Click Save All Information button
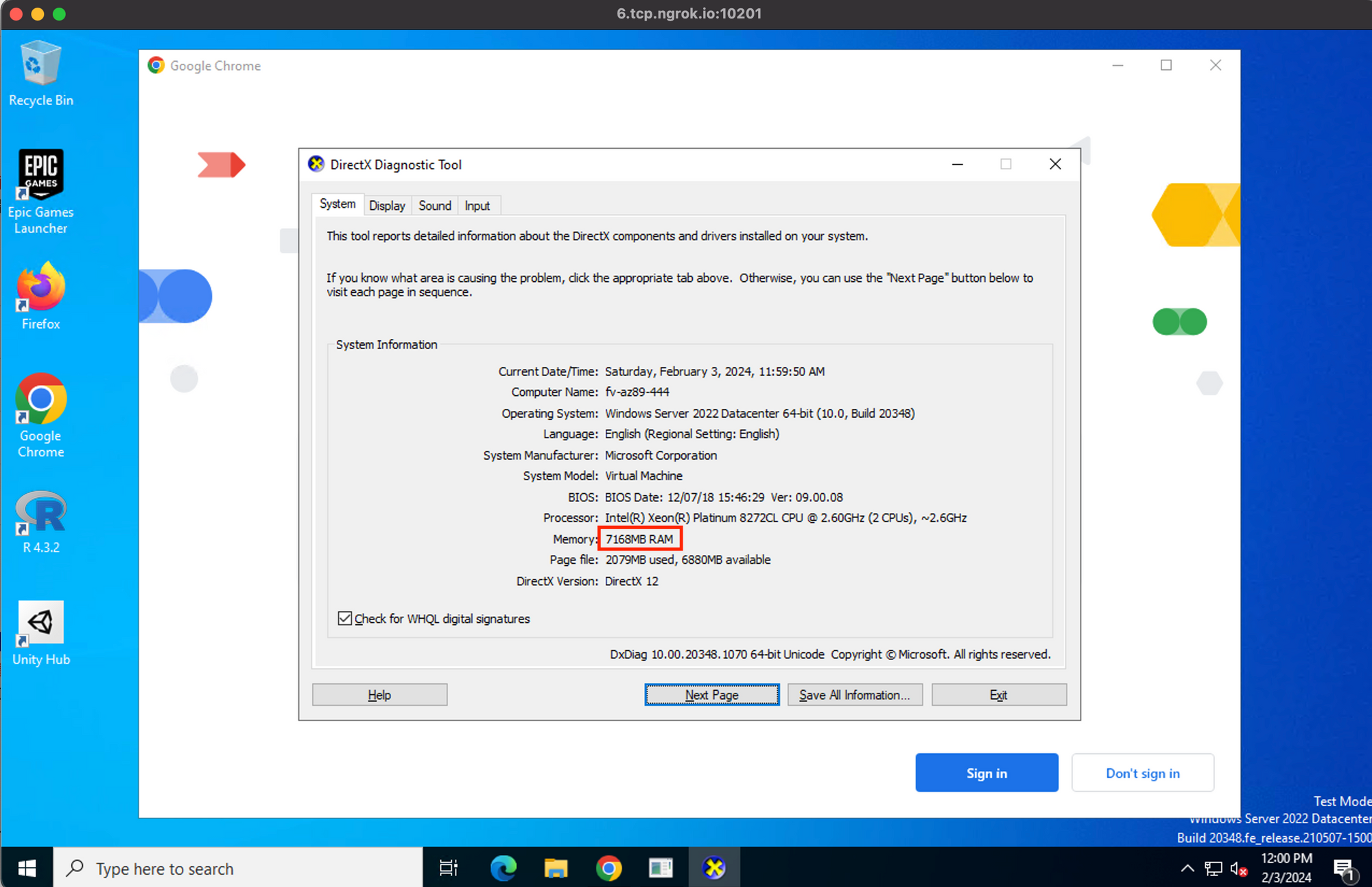 [855, 695]
